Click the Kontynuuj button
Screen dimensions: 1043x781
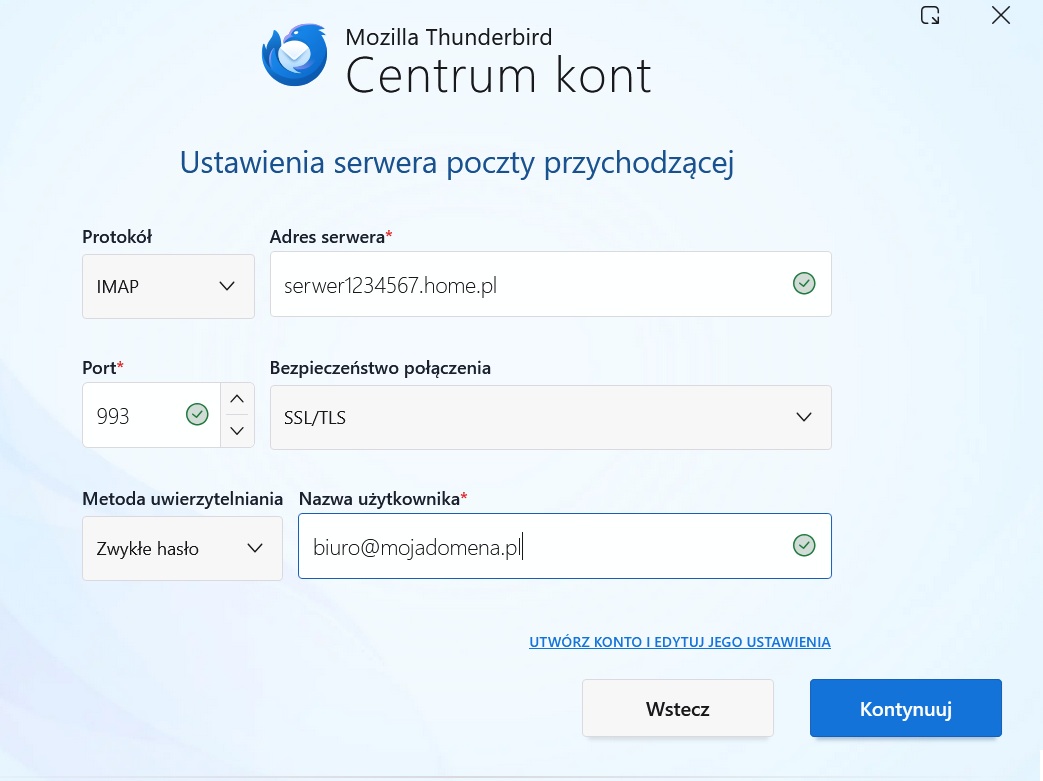coord(905,708)
